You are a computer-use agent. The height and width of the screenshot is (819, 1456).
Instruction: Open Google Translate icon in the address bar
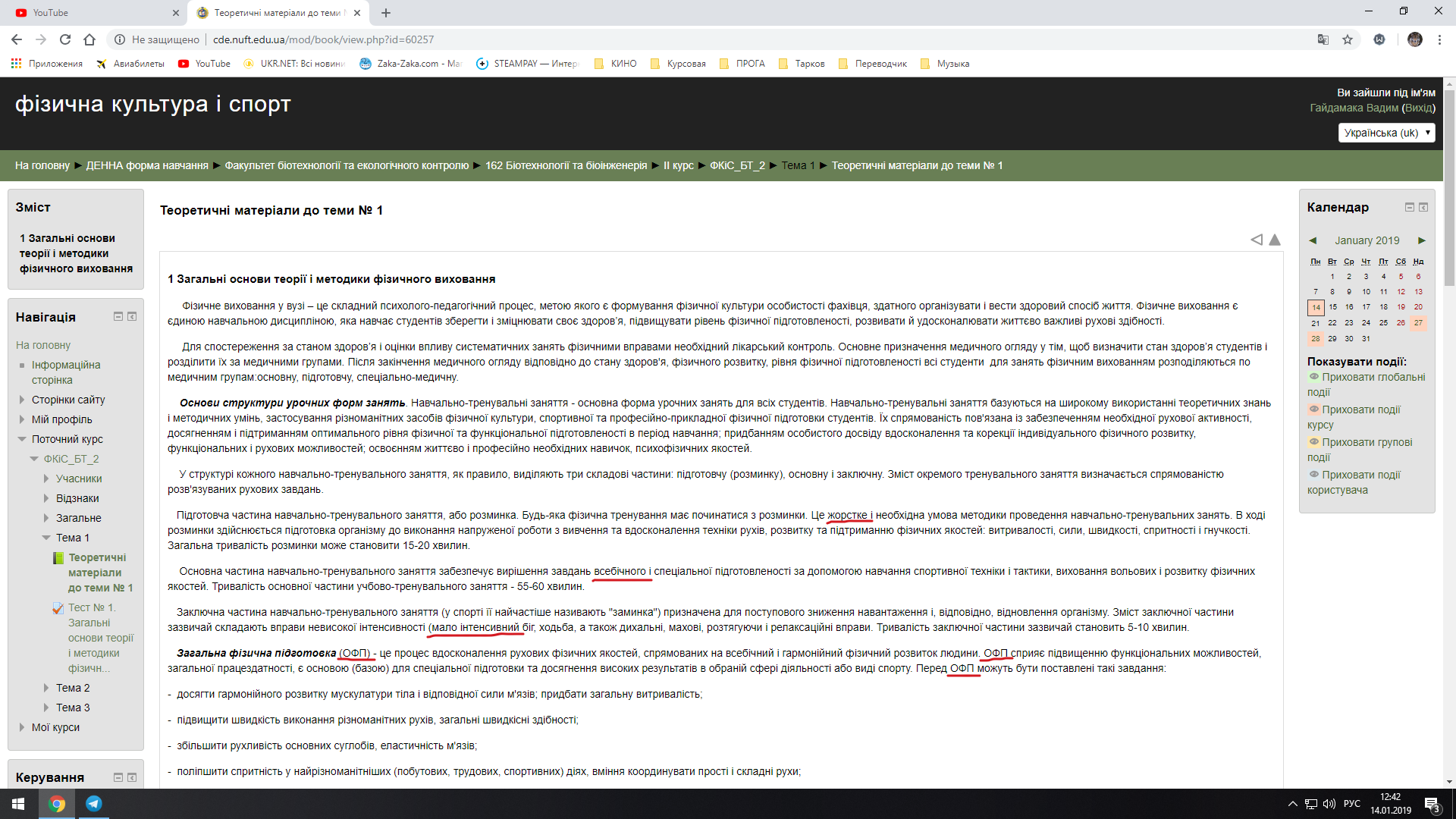1323,39
